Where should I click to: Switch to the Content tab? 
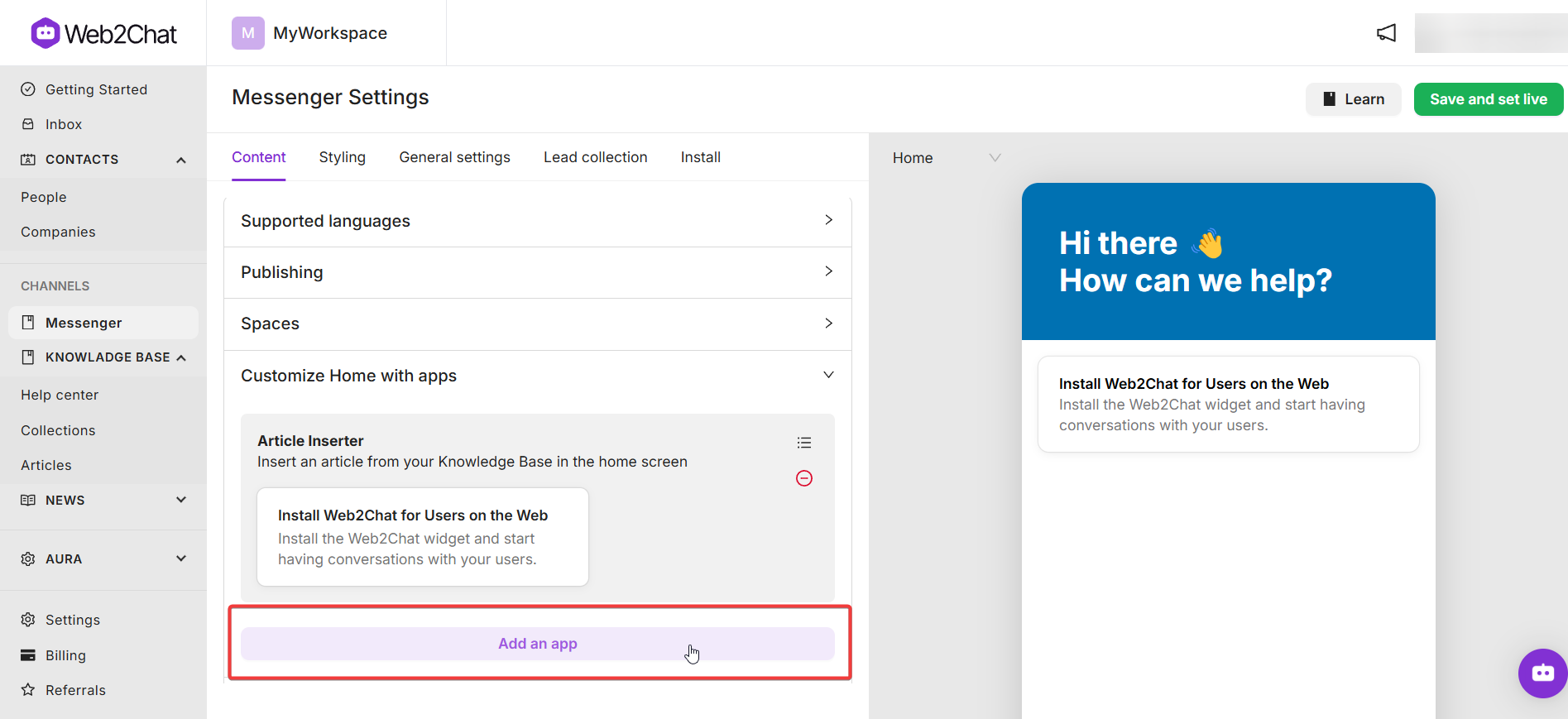(258, 157)
